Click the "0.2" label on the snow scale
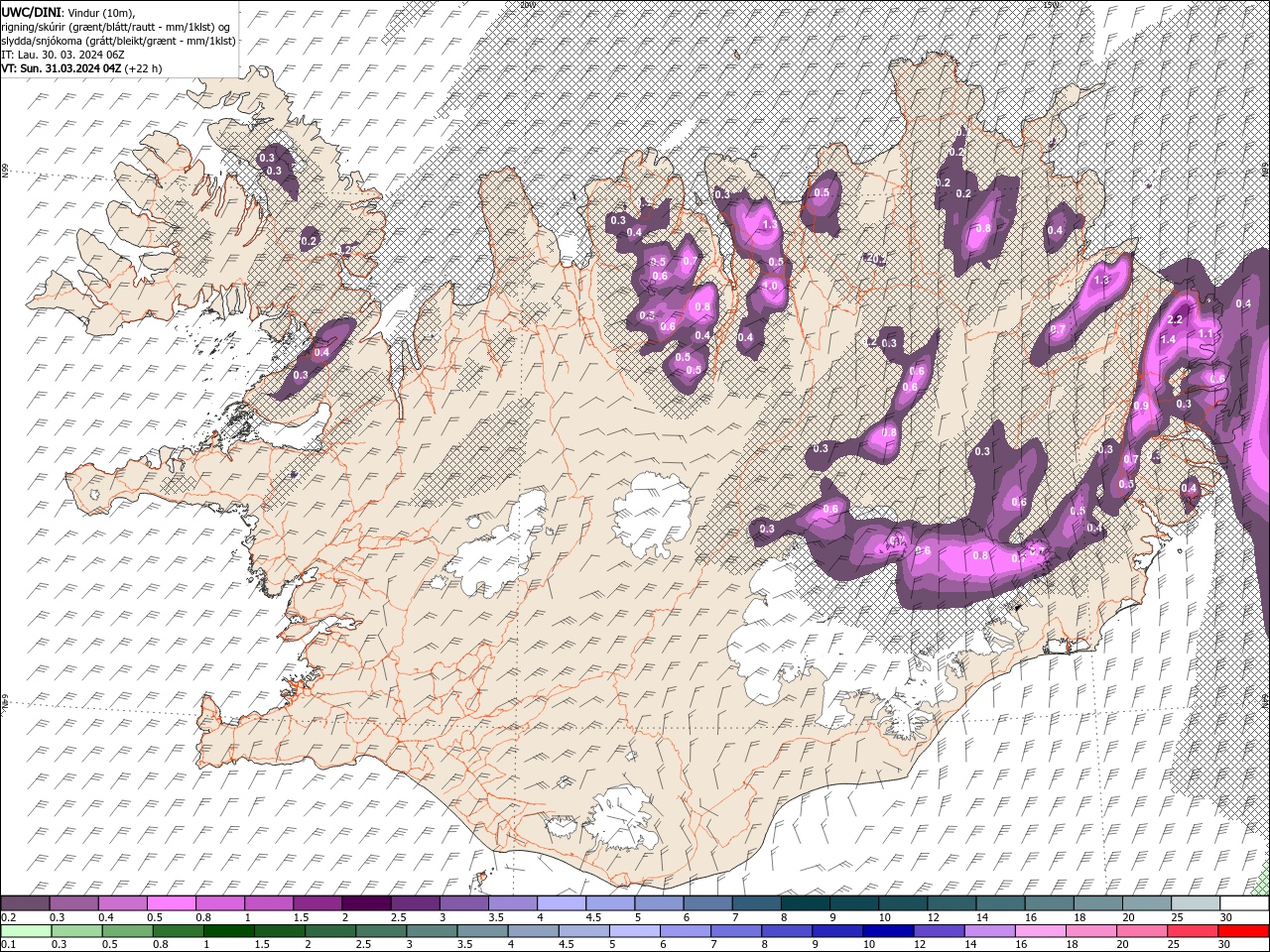The height and width of the screenshot is (952, 1270). [x=9, y=917]
